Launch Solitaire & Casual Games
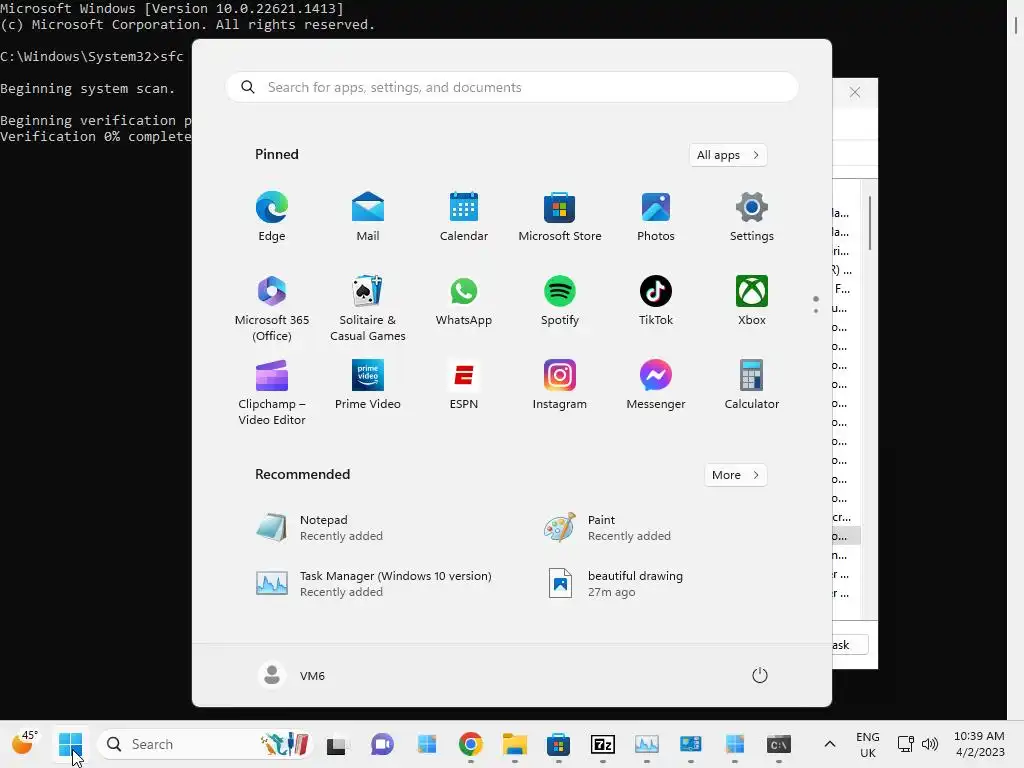Viewport: 1024px width, 768px height. point(368,308)
